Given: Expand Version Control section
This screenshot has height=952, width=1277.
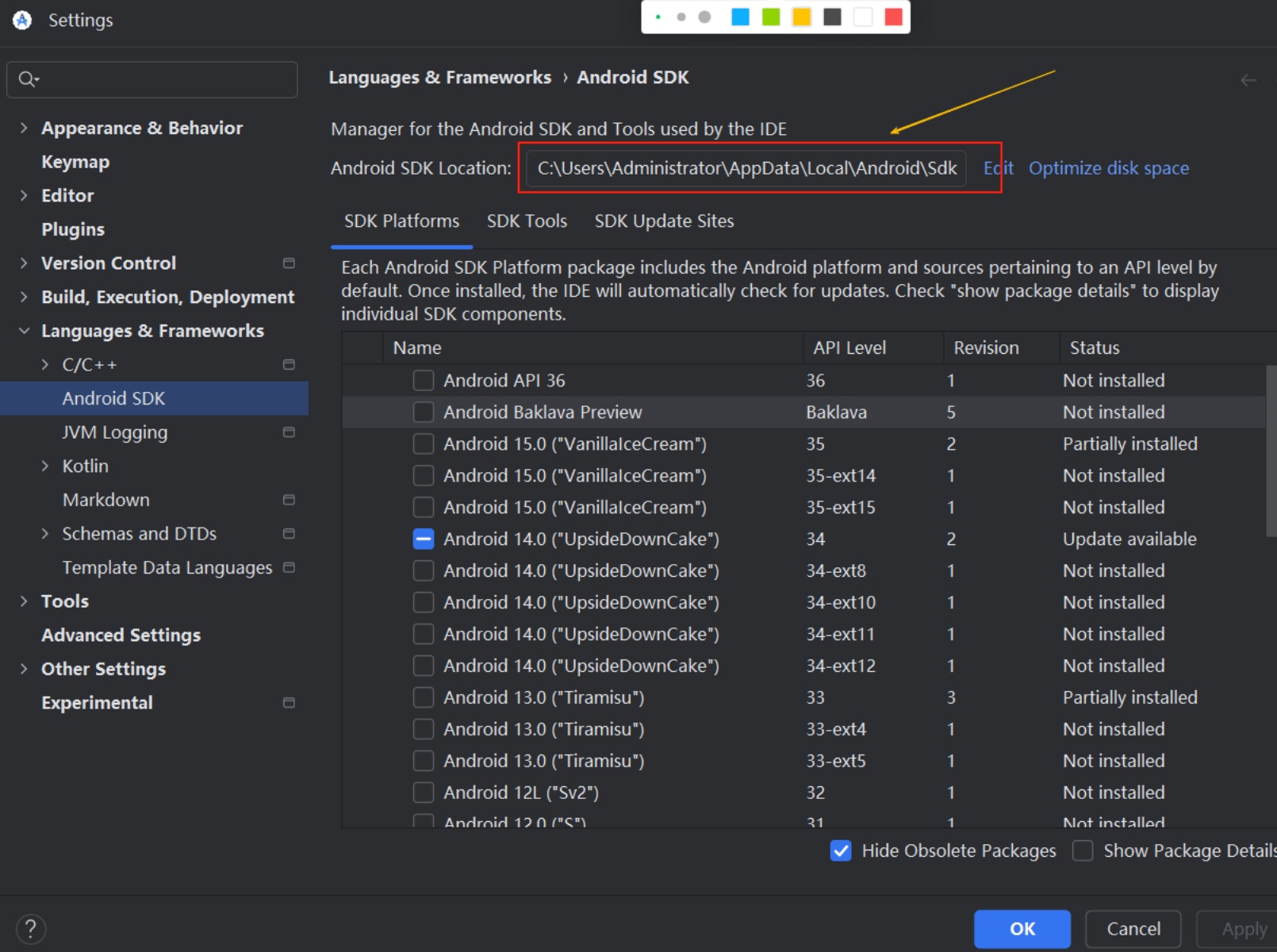Looking at the screenshot, I should (x=24, y=263).
